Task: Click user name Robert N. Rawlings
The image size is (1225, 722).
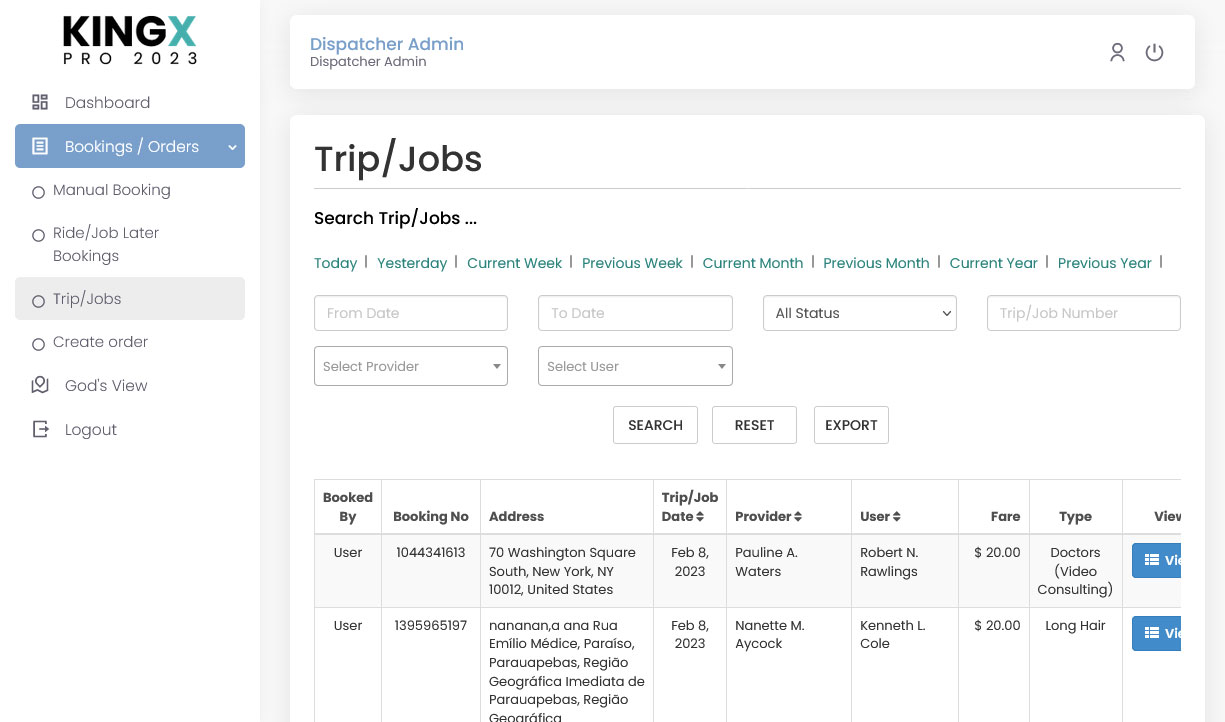Action: (889, 562)
